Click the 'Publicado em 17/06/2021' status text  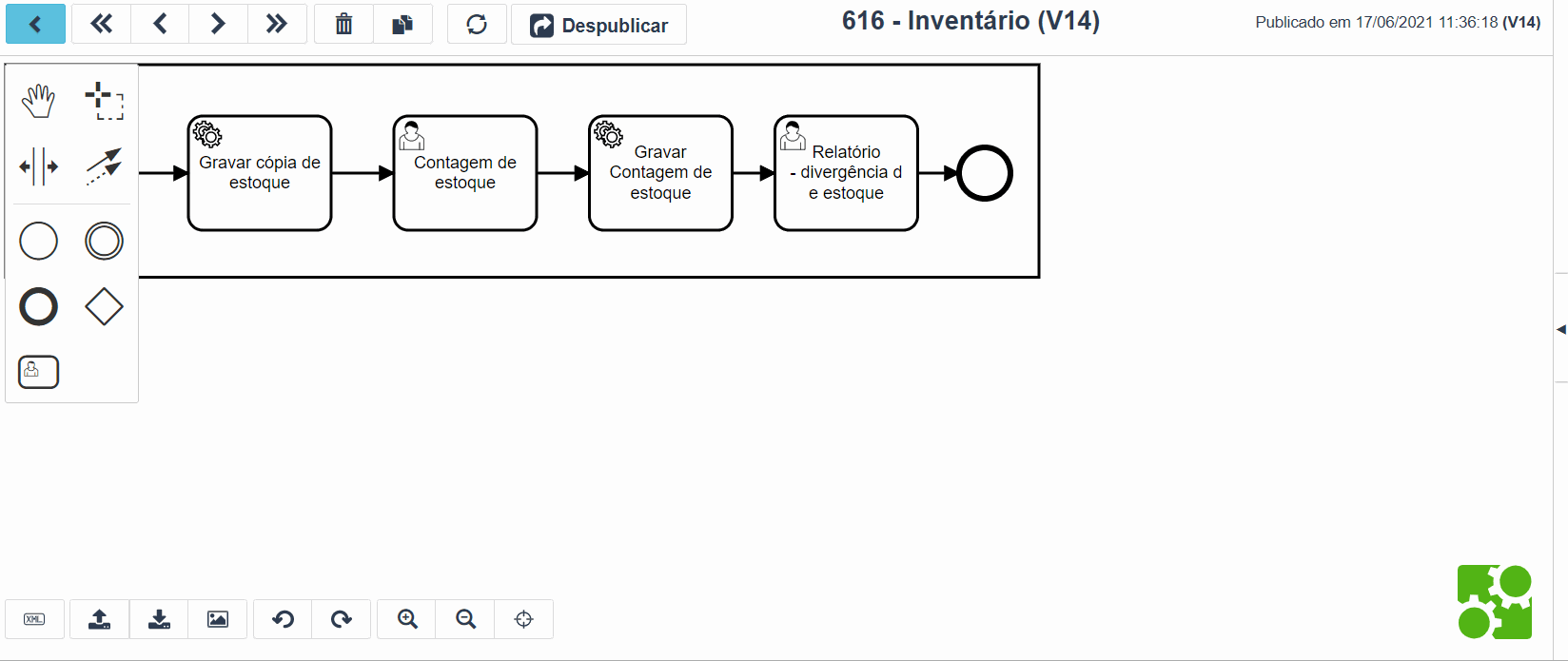click(x=1398, y=22)
